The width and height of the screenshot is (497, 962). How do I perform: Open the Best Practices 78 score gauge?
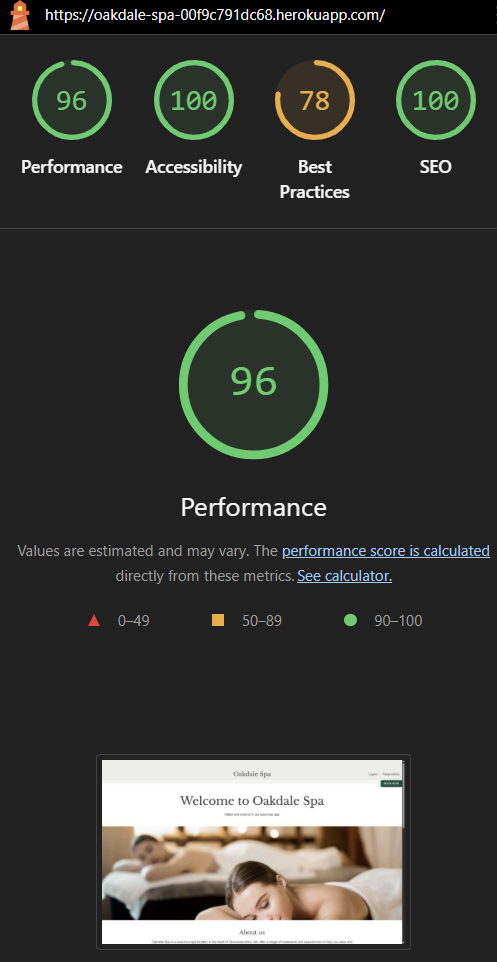pyautogui.click(x=315, y=100)
